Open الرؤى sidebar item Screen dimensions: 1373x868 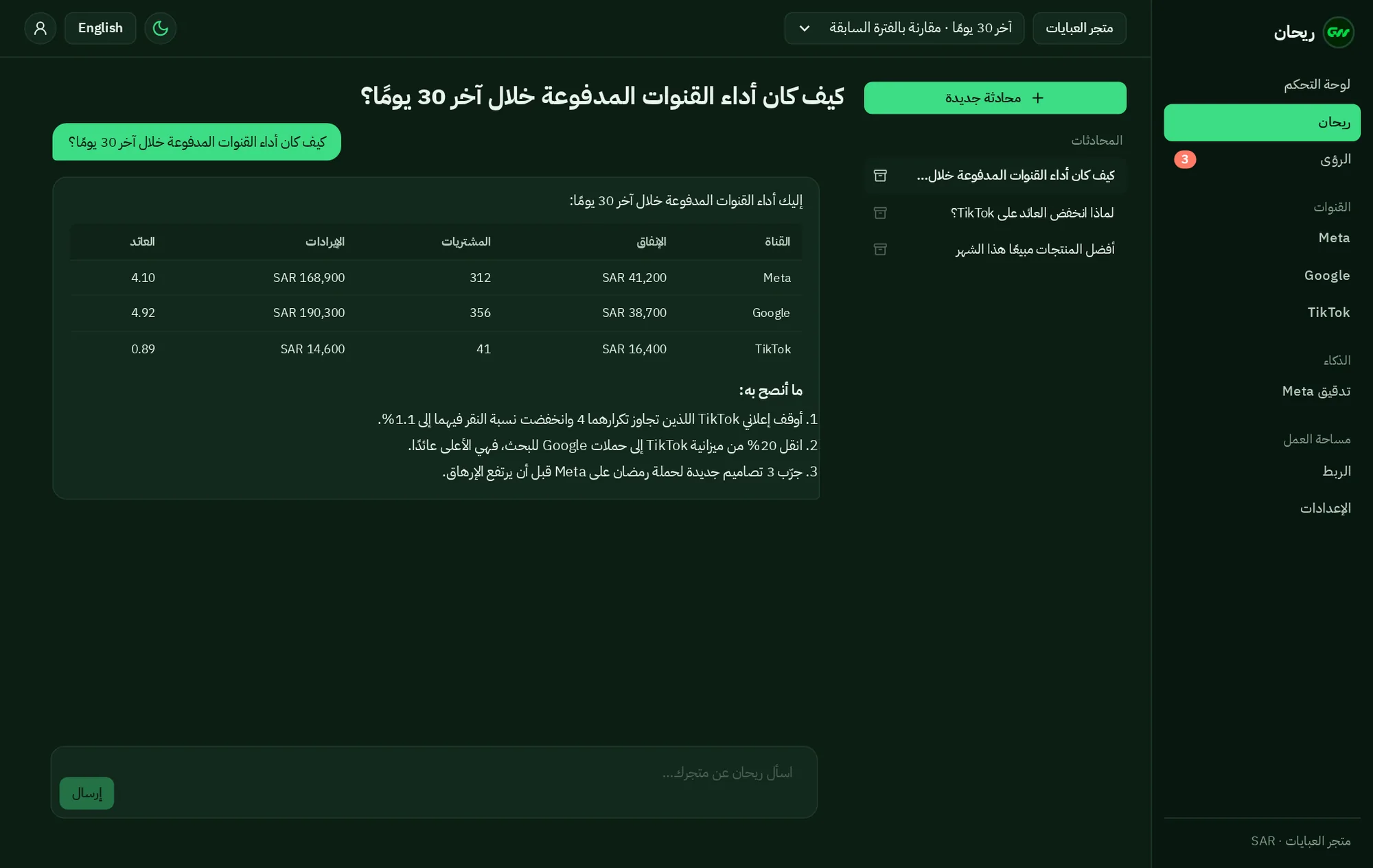click(1262, 160)
